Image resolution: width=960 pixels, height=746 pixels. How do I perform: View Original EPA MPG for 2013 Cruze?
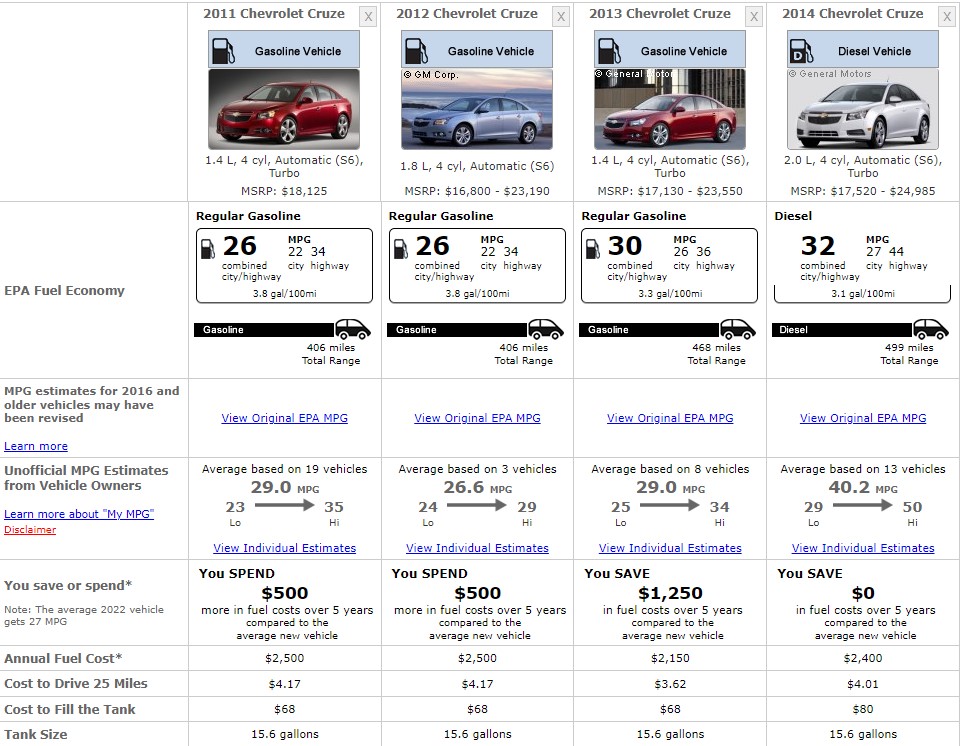pos(670,418)
